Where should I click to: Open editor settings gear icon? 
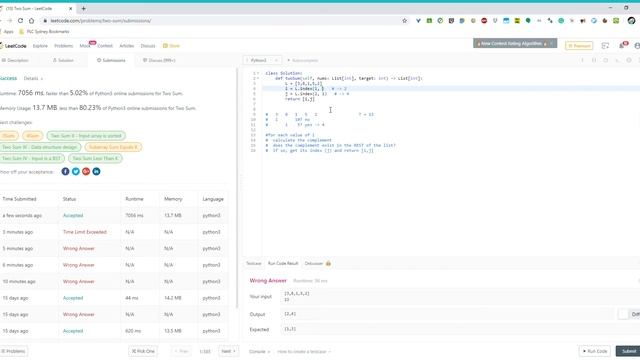pyautogui.click(x=629, y=60)
